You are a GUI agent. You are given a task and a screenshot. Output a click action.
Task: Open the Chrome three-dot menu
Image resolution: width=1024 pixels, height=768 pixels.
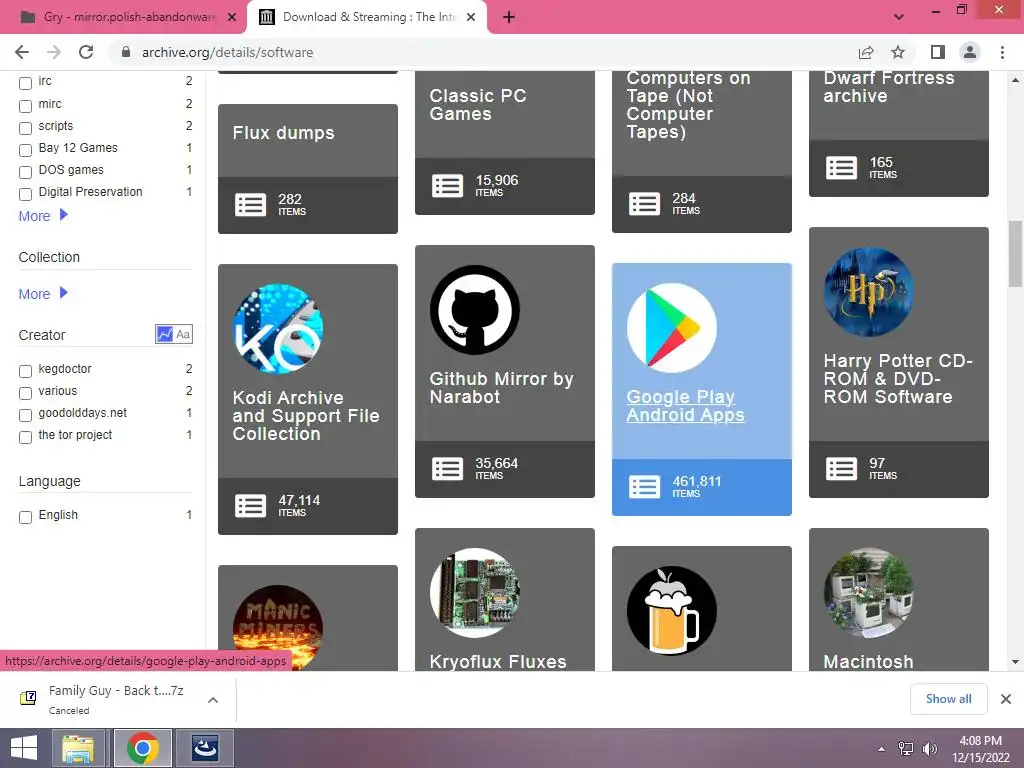tap(1002, 52)
